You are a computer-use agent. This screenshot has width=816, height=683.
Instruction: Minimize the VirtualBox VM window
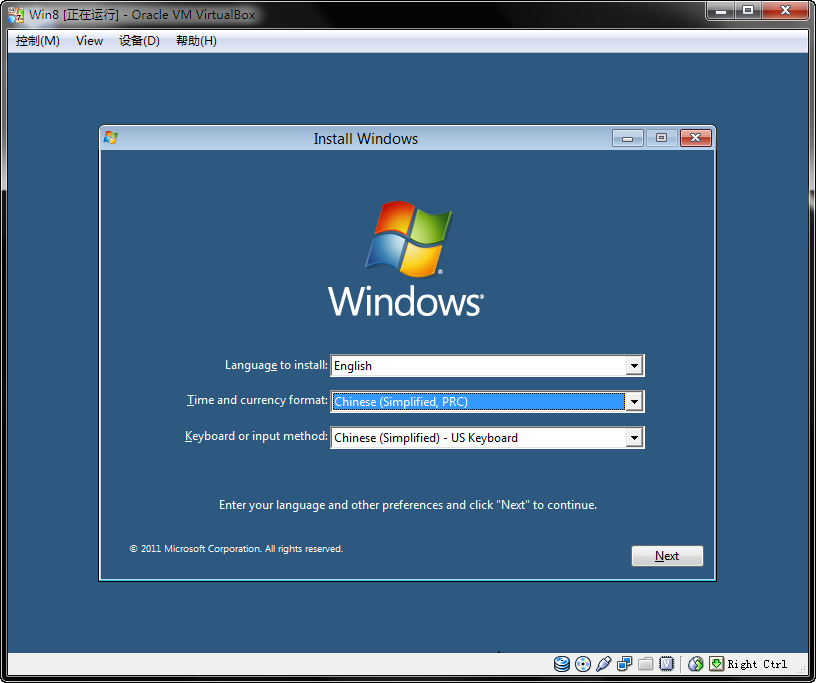point(721,10)
